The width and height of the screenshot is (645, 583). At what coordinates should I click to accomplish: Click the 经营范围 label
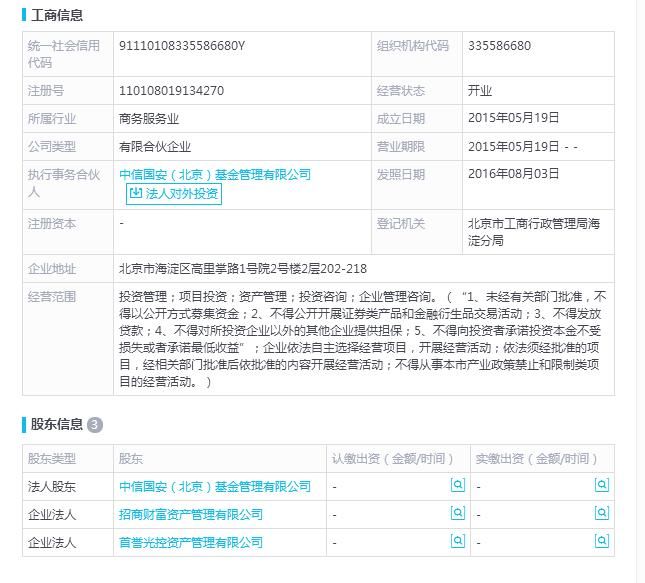coord(52,297)
